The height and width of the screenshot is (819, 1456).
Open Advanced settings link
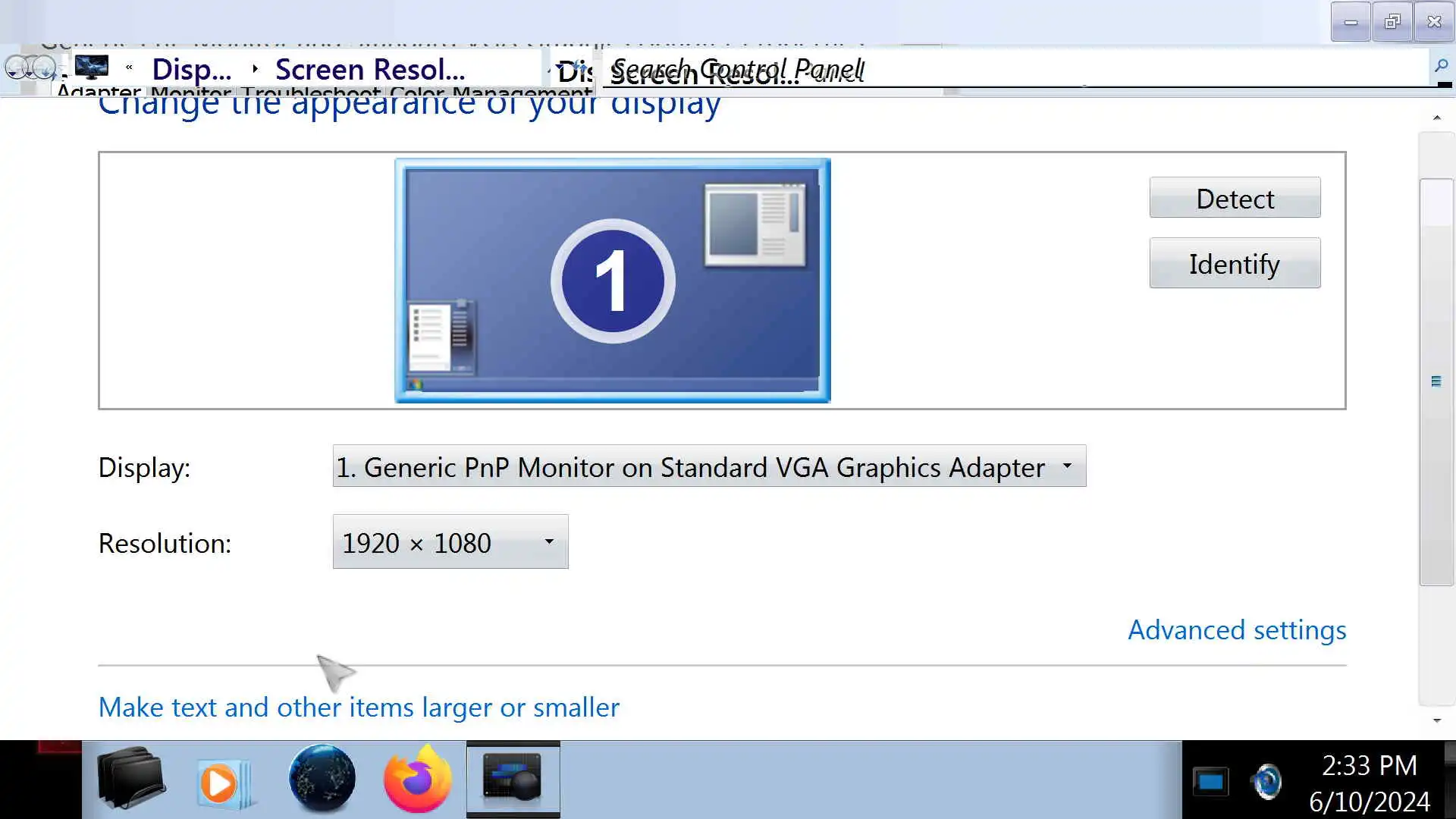(x=1237, y=630)
